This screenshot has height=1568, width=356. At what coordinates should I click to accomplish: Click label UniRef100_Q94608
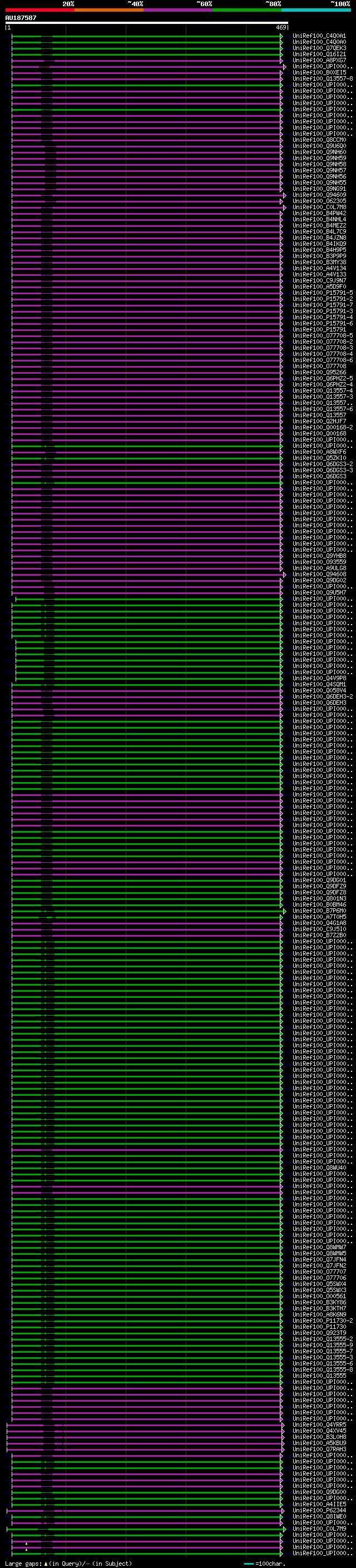[319, 574]
